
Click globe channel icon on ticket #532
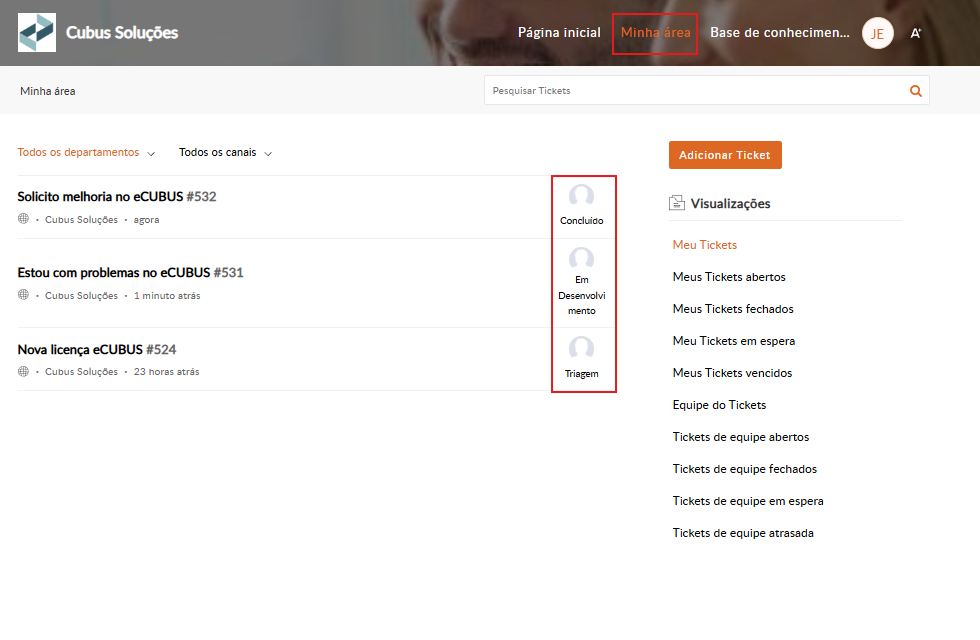[x=23, y=219]
